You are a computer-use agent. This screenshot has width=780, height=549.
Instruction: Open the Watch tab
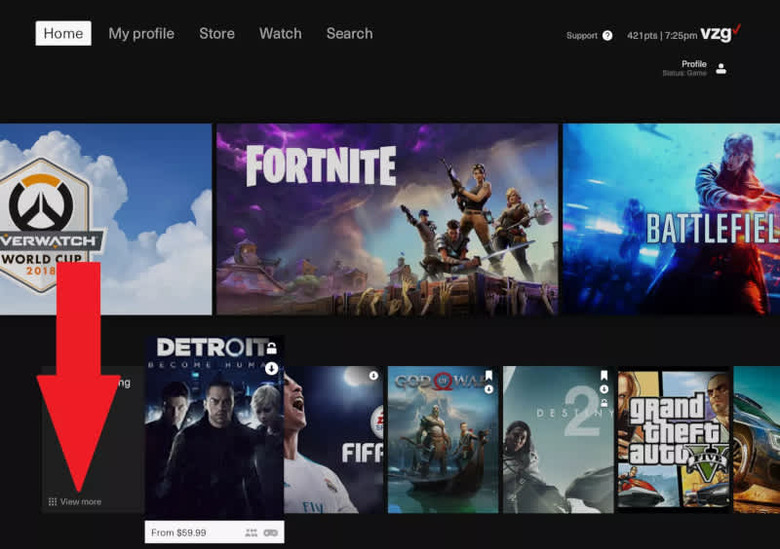pyautogui.click(x=280, y=33)
